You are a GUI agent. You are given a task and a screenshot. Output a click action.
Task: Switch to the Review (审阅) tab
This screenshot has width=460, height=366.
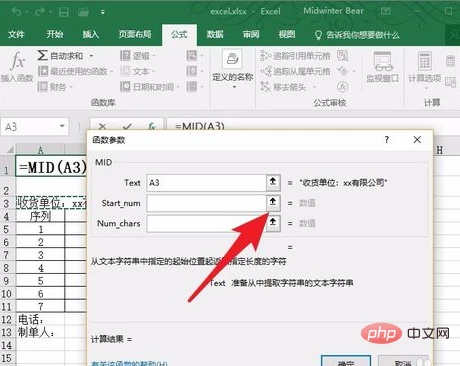coord(251,34)
